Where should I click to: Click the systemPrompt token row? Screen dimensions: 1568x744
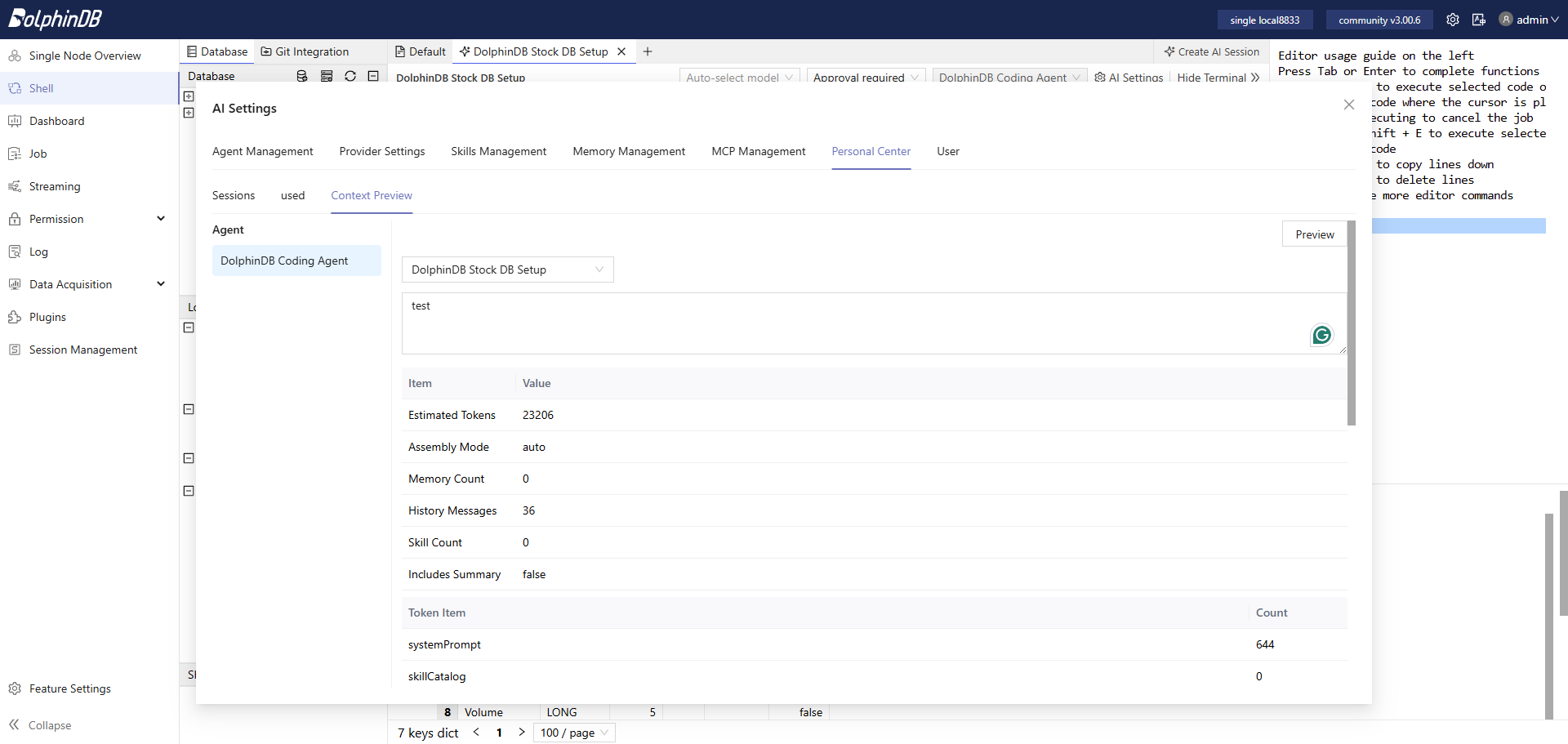[875, 644]
